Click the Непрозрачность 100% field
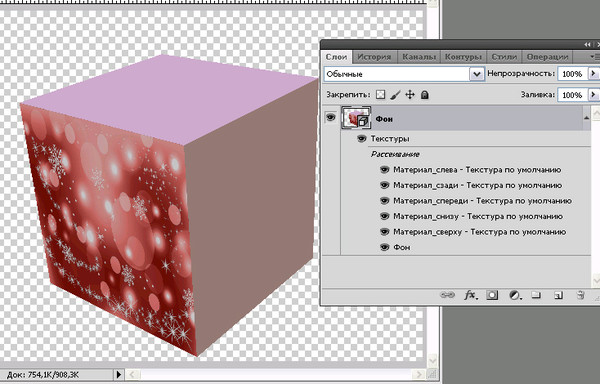 coord(573,73)
